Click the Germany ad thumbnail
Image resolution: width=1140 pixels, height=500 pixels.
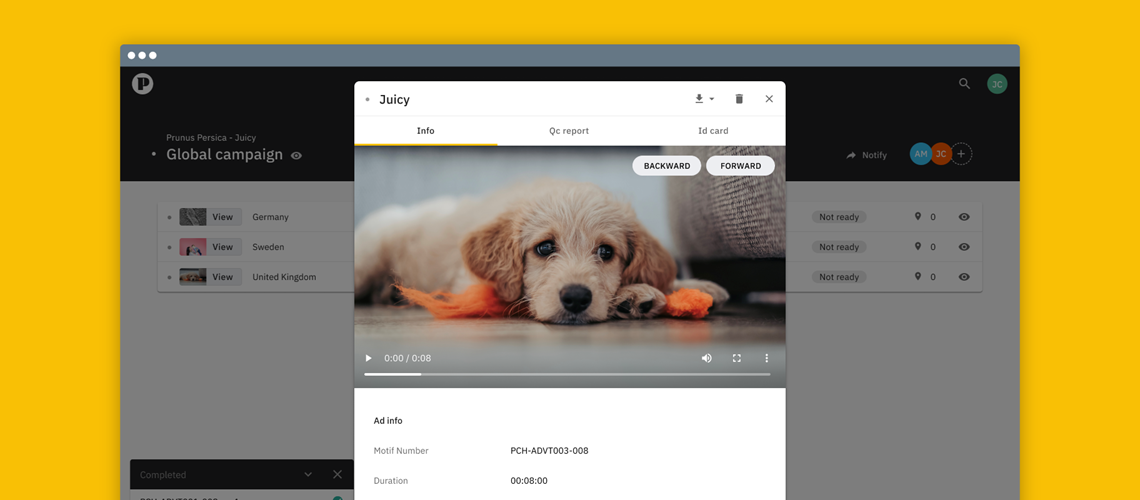point(193,217)
